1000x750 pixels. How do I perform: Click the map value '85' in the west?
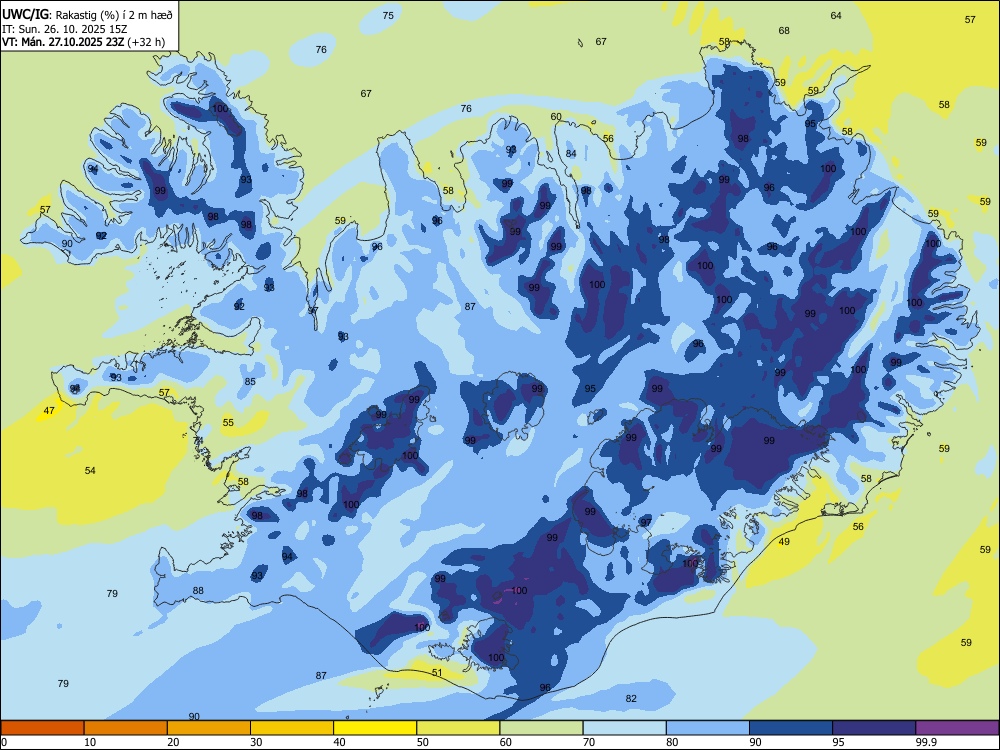coord(250,382)
